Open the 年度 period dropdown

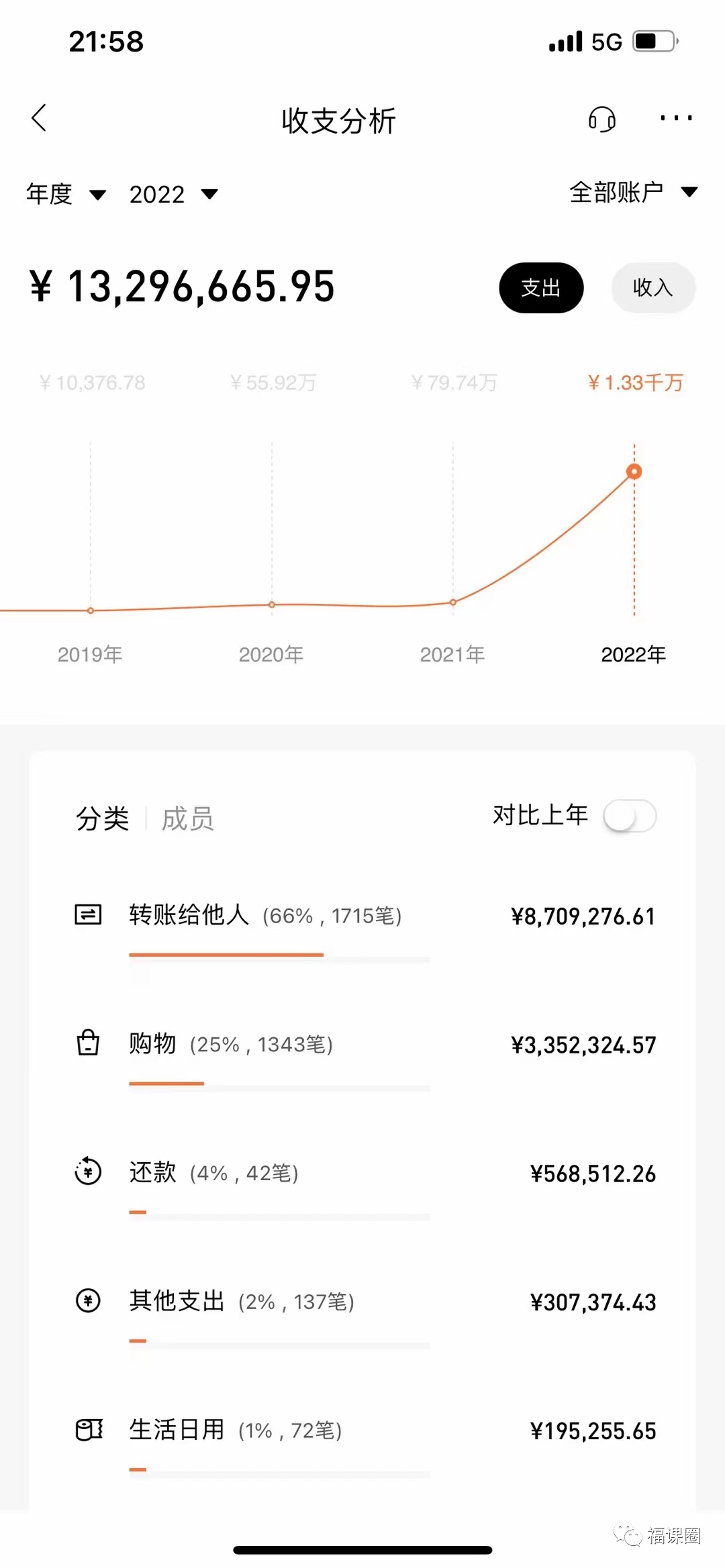point(66,194)
